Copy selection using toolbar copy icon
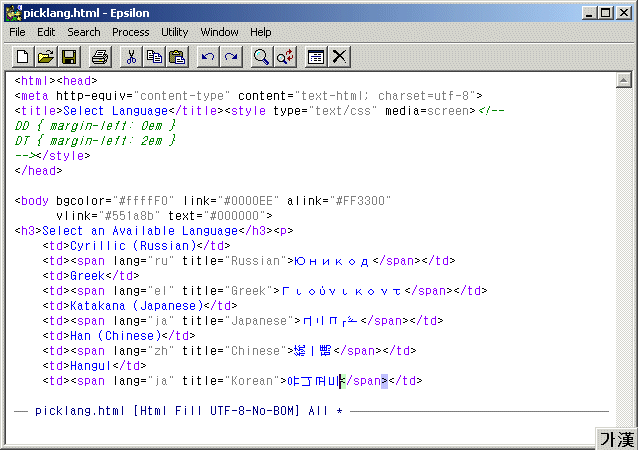Image resolution: width=638 pixels, height=450 pixels. click(x=154, y=57)
